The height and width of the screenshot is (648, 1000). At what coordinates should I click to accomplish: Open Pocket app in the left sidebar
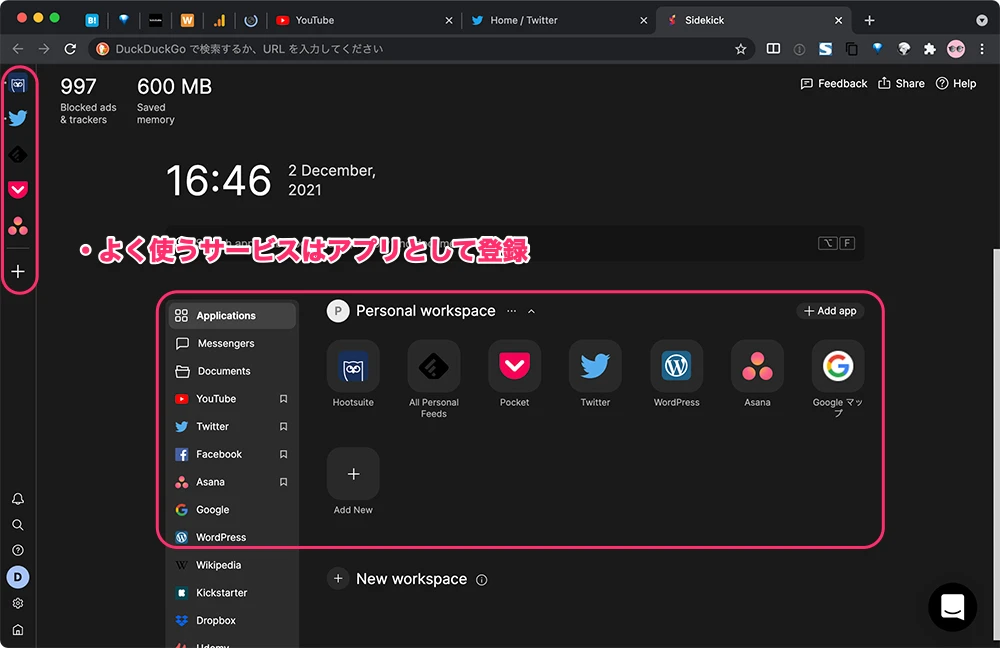[18, 189]
